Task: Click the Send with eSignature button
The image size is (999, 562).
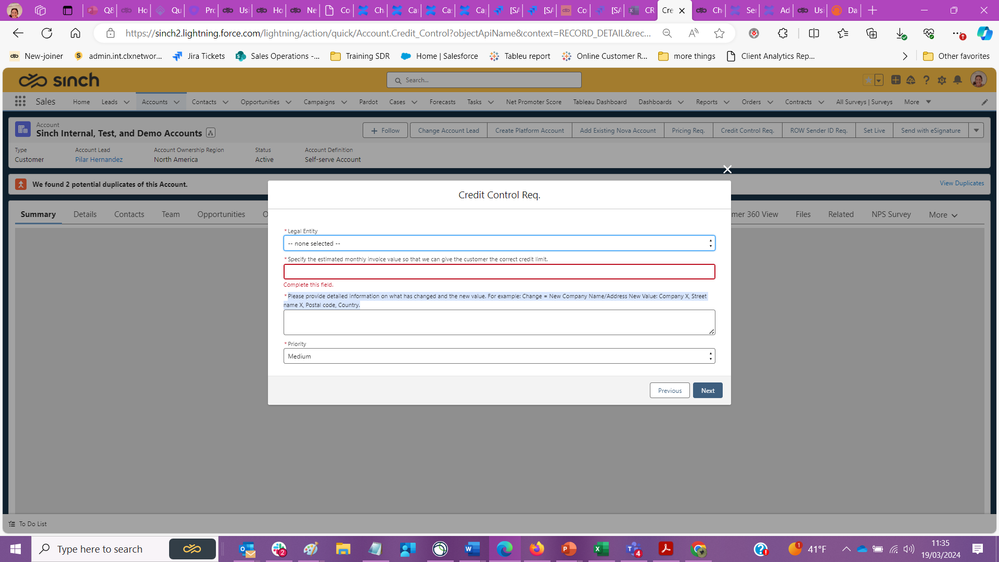Action: coord(930,131)
